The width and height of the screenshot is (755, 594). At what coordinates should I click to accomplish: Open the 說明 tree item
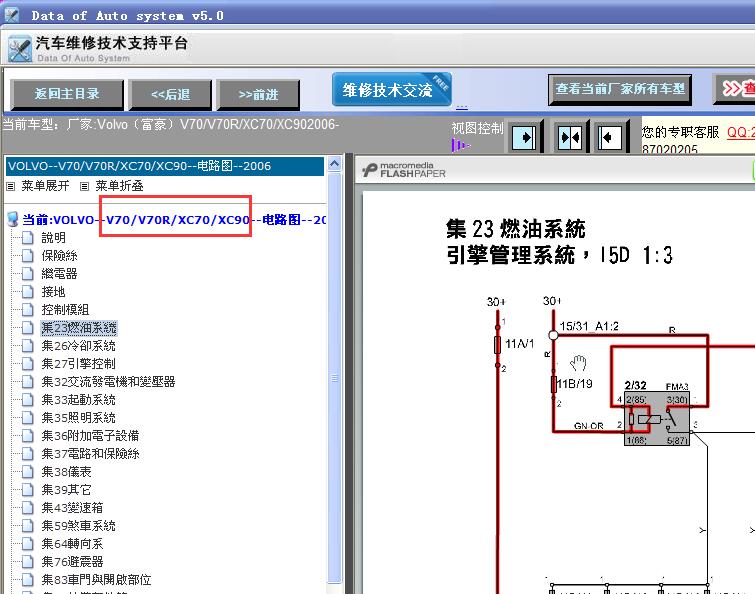(53, 238)
